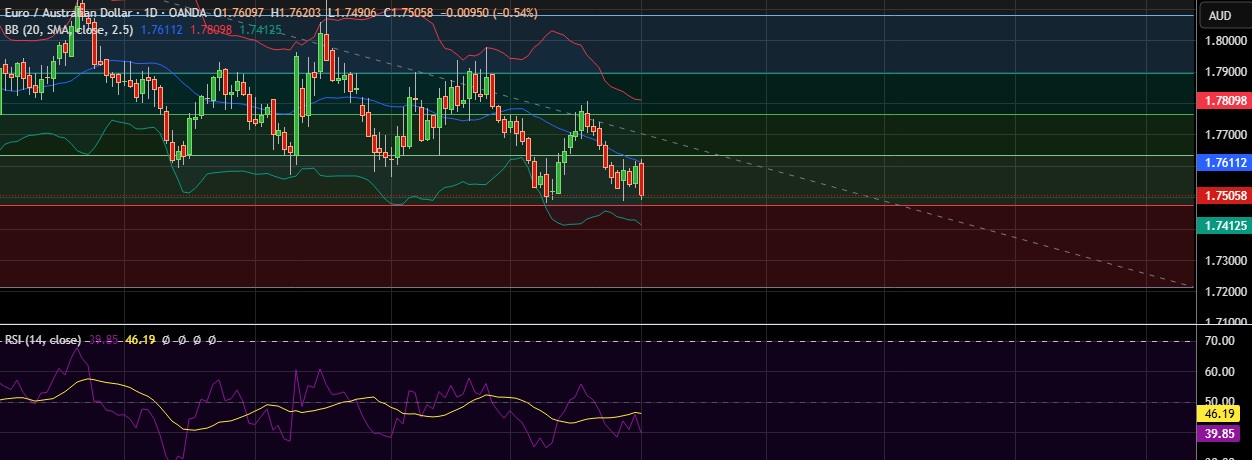Select the last red candlestick on the chart
This screenshot has height=460, width=1252.
(x=641, y=179)
